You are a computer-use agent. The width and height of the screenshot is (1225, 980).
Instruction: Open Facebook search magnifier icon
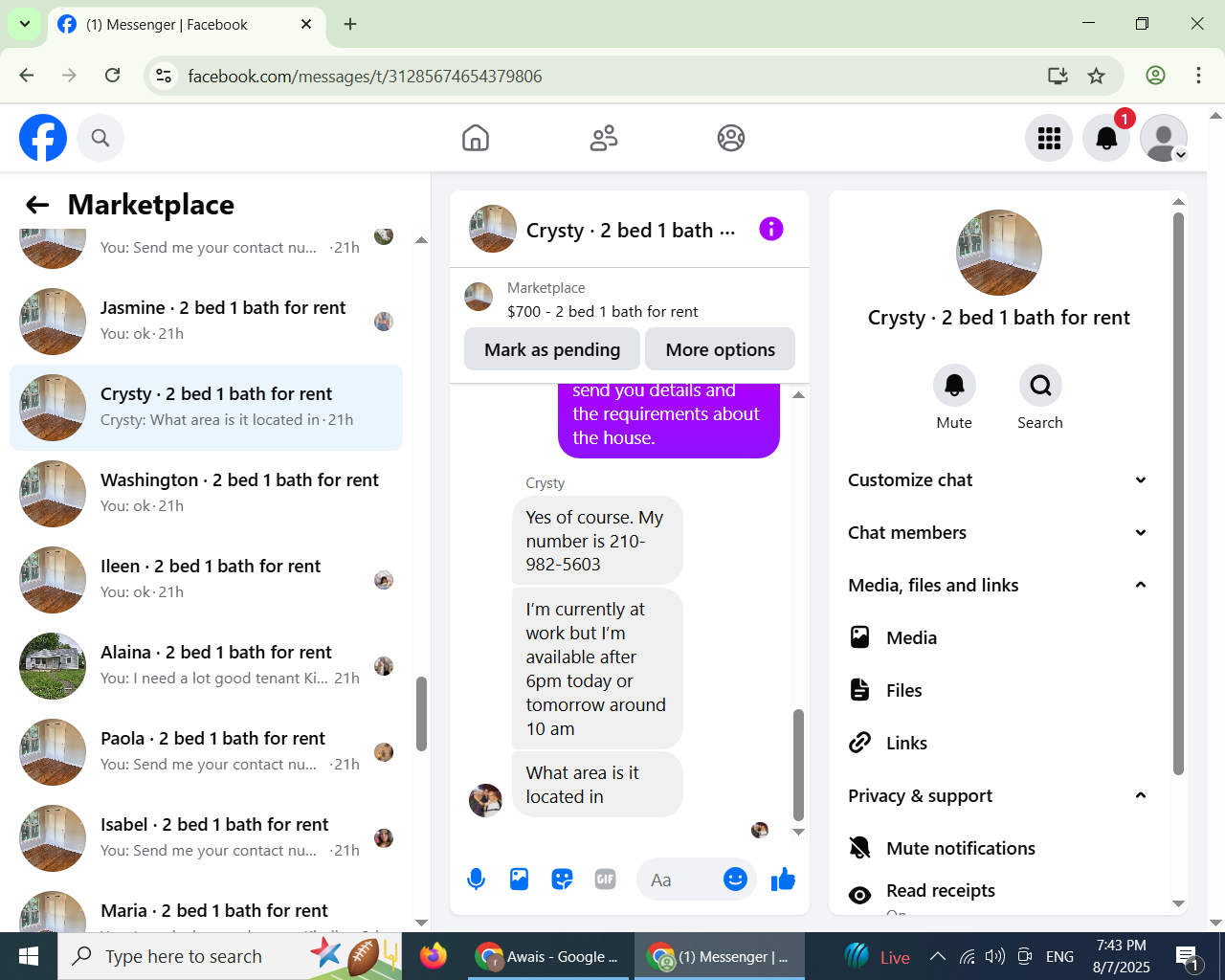click(100, 138)
